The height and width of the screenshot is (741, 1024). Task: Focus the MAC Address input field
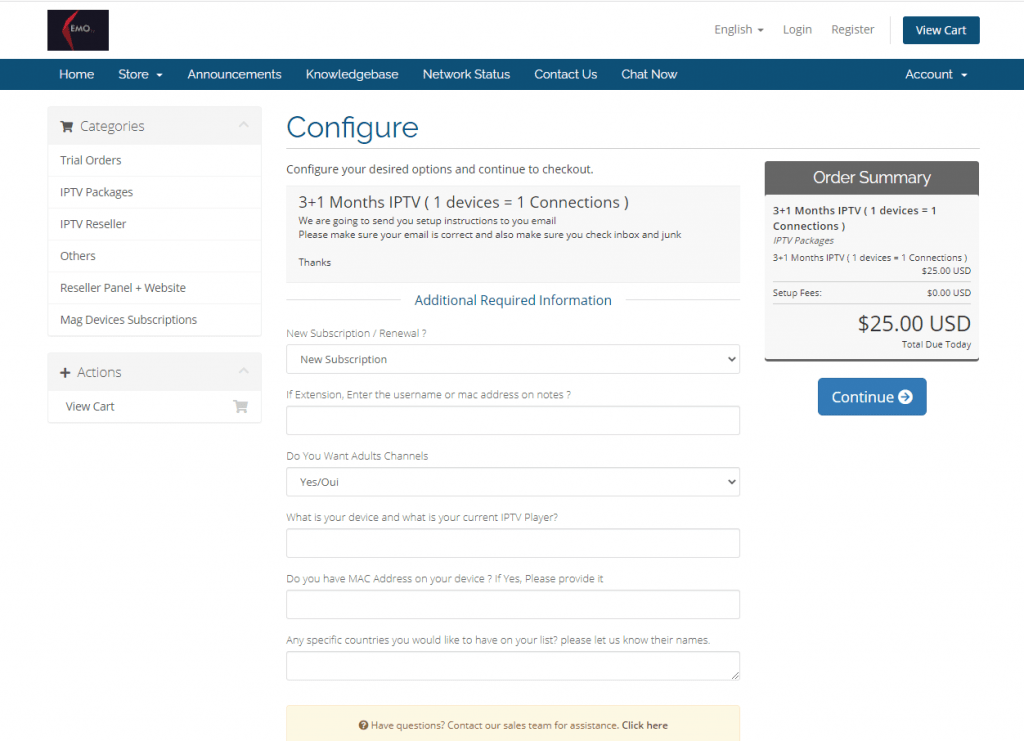click(x=513, y=605)
